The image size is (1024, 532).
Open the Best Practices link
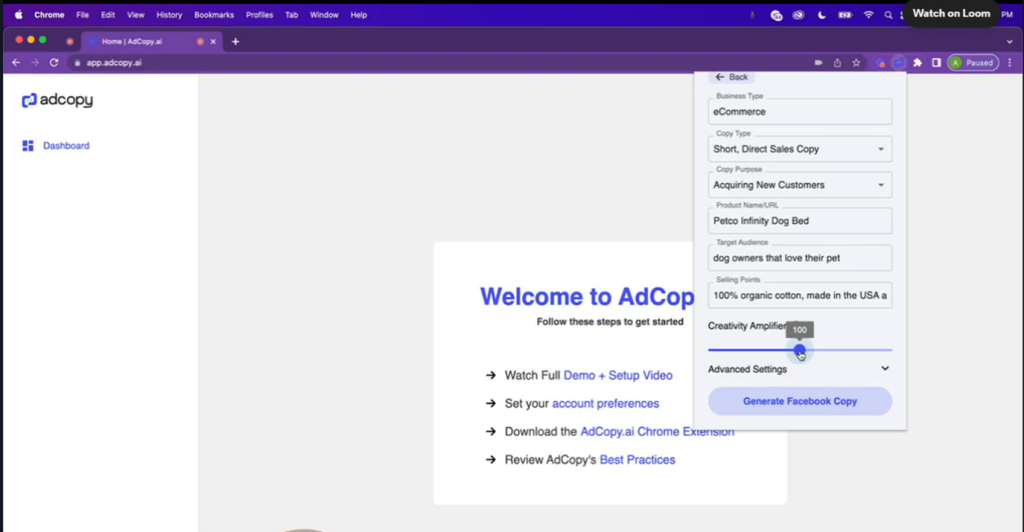pos(637,460)
